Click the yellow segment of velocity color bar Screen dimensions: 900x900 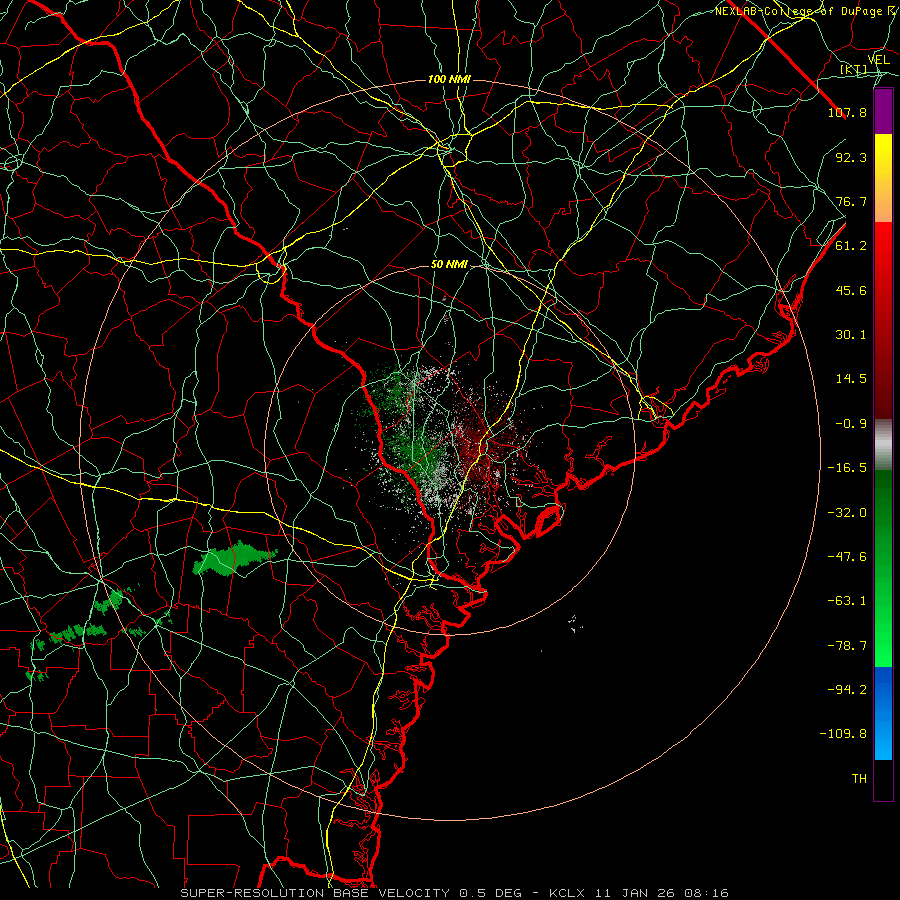click(883, 178)
